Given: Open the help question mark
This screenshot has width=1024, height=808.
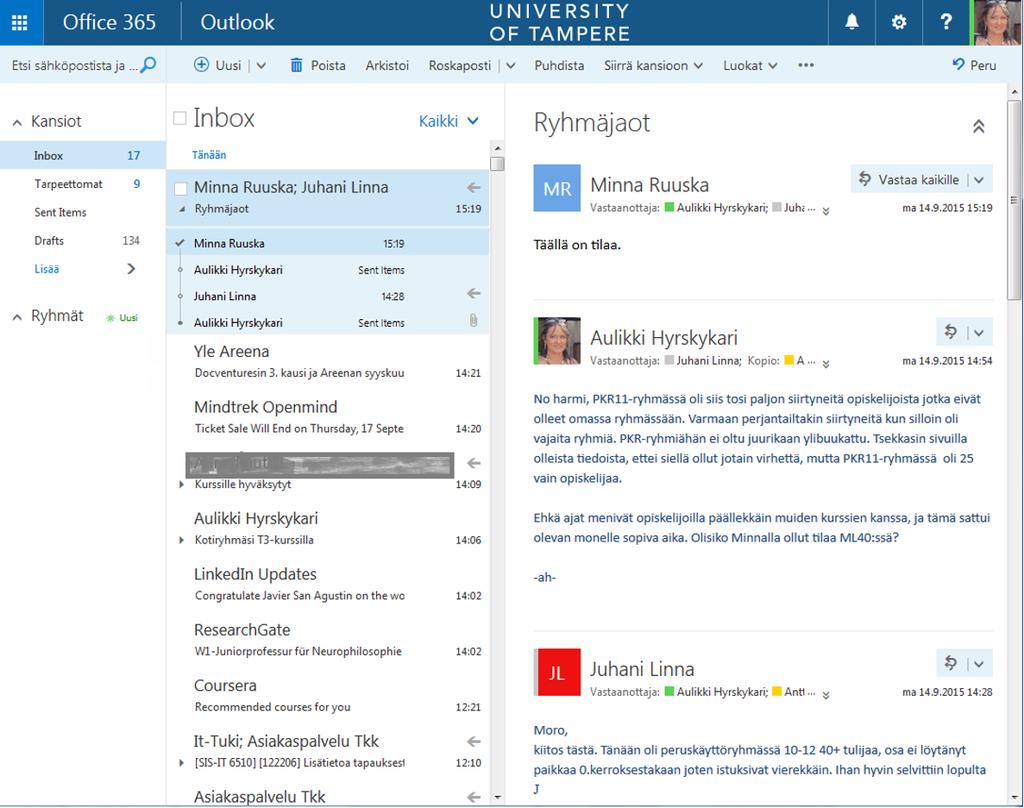Looking at the screenshot, I should 946,22.
